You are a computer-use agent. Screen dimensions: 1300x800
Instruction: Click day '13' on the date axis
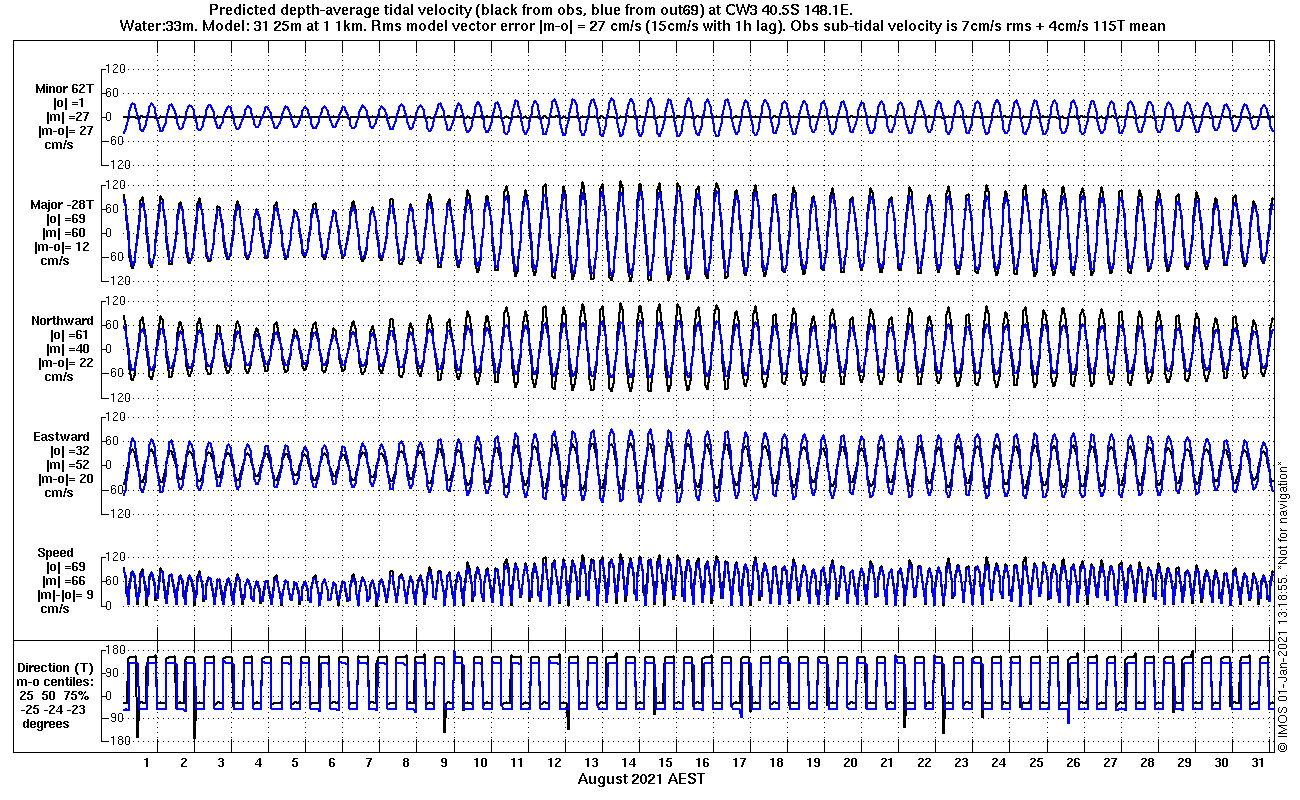point(590,762)
